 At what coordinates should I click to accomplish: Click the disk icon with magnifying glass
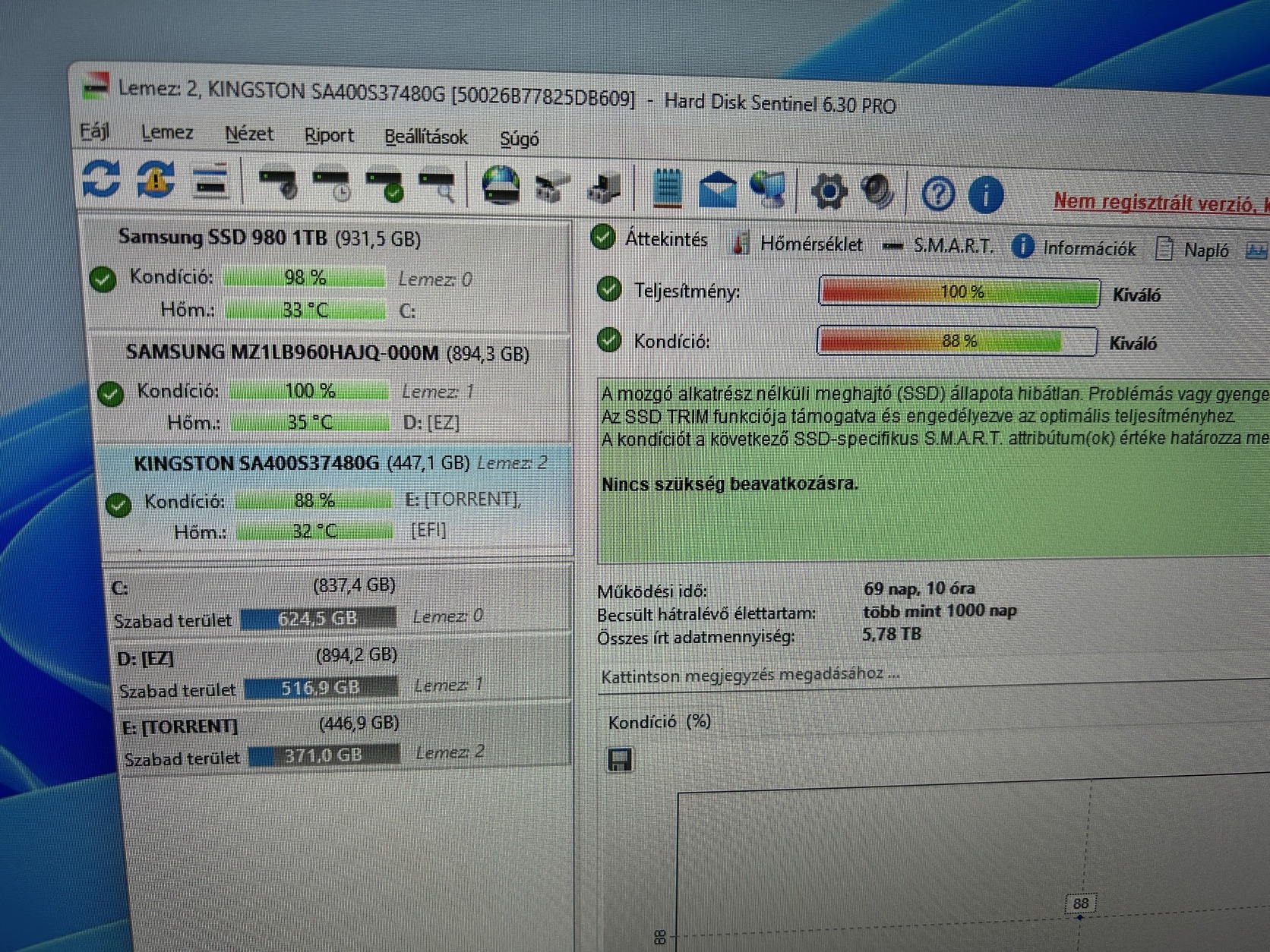(438, 188)
